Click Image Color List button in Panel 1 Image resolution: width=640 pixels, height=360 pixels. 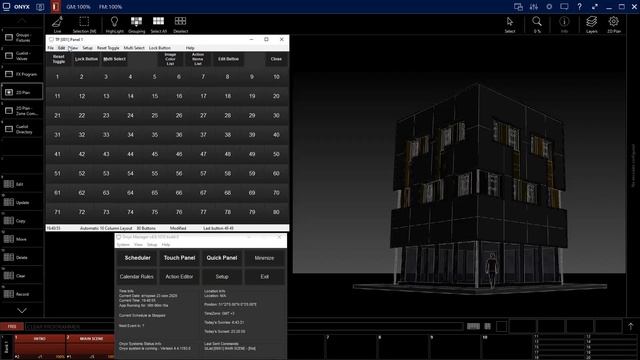point(170,59)
